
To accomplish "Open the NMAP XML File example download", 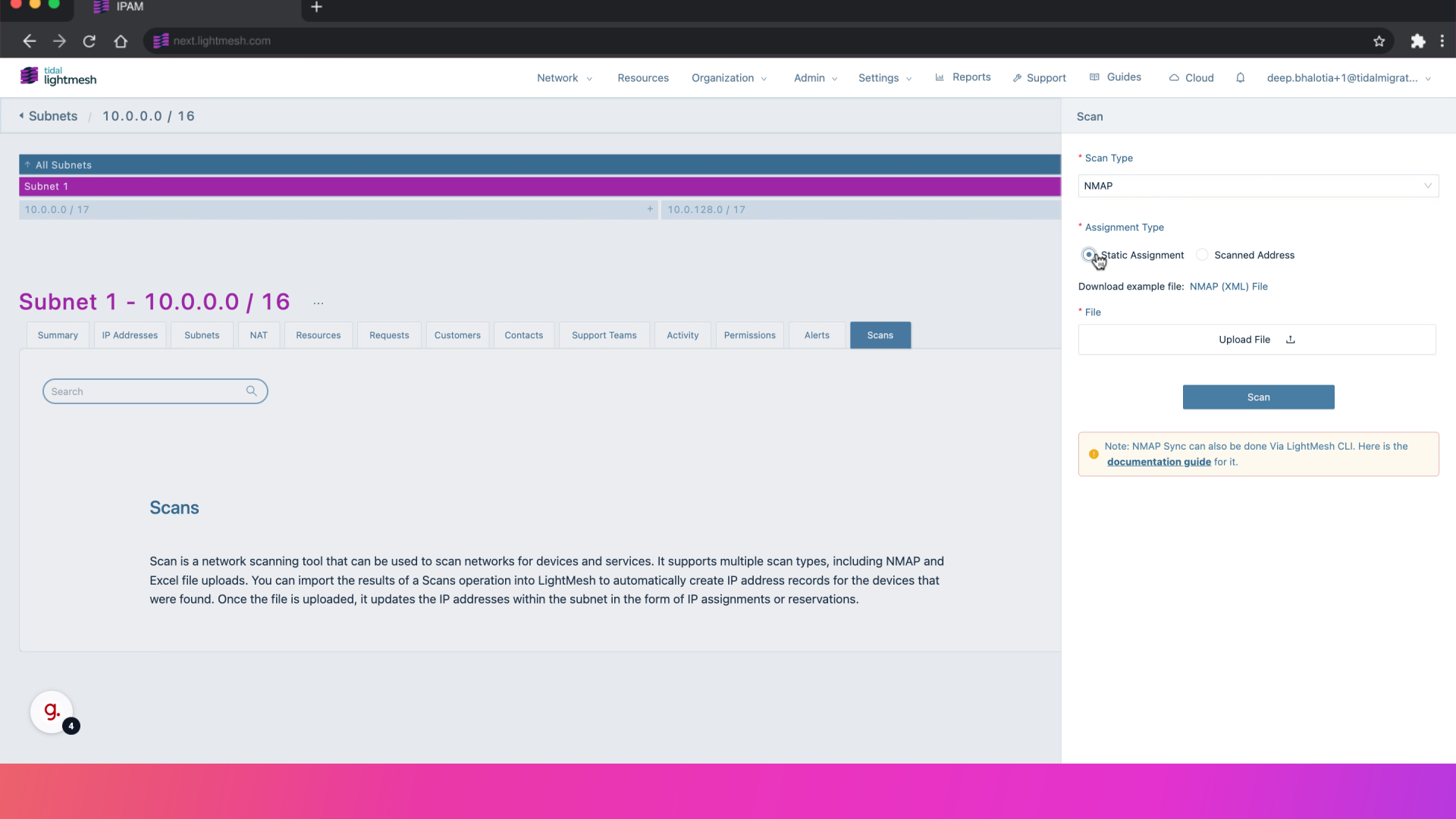I will pos(1228,286).
